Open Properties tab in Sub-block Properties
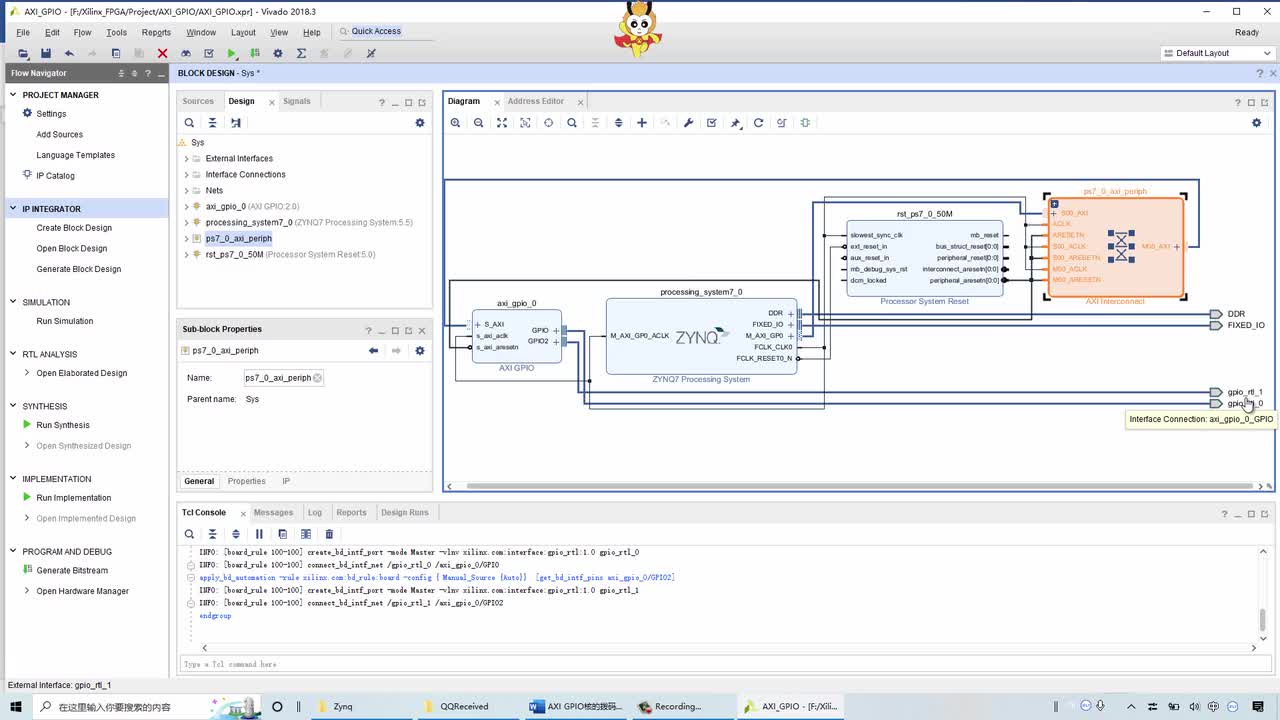Screen dimensions: 1280x720 246,481
